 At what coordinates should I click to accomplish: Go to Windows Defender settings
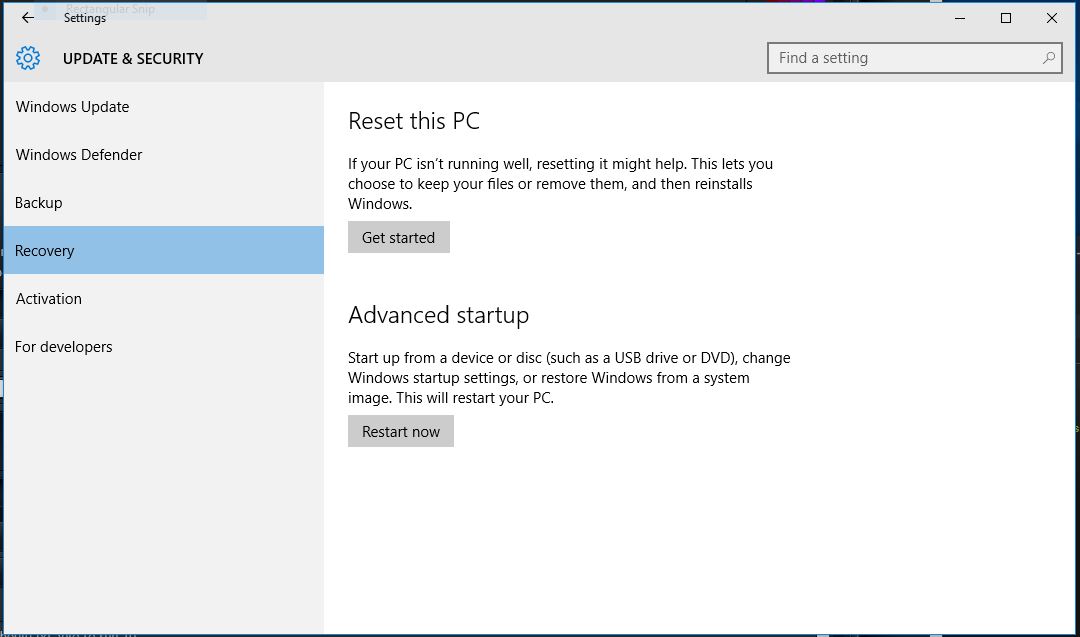pos(79,155)
